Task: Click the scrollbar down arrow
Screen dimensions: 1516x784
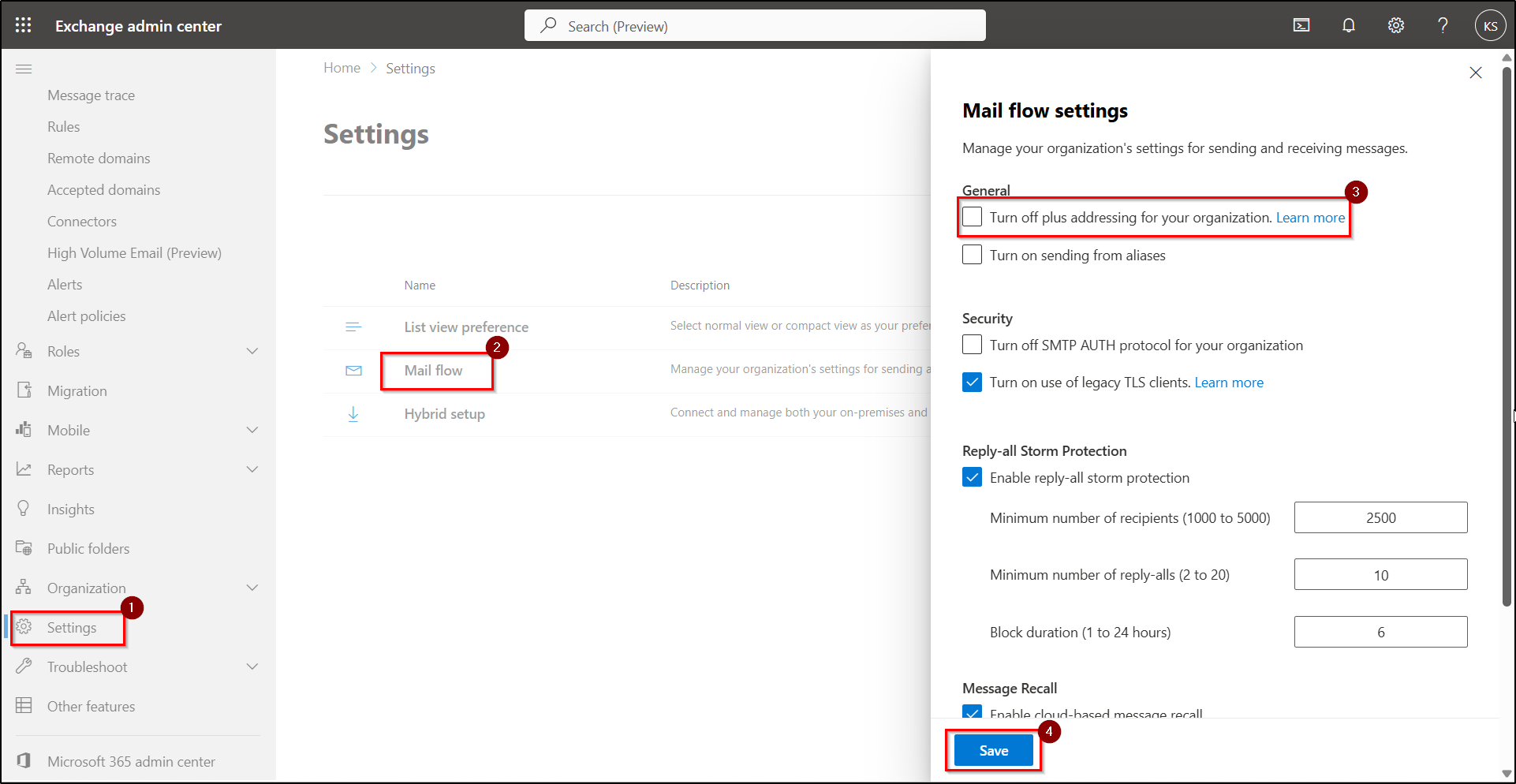Action: [1507, 774]
